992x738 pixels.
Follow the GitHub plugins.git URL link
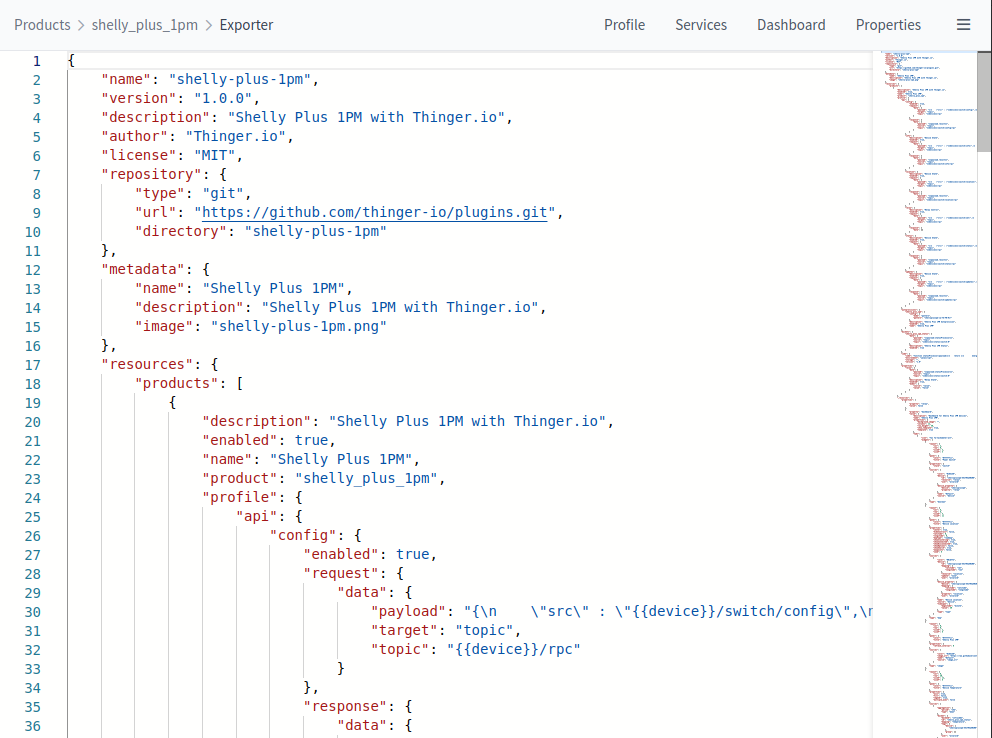(374, 212)
